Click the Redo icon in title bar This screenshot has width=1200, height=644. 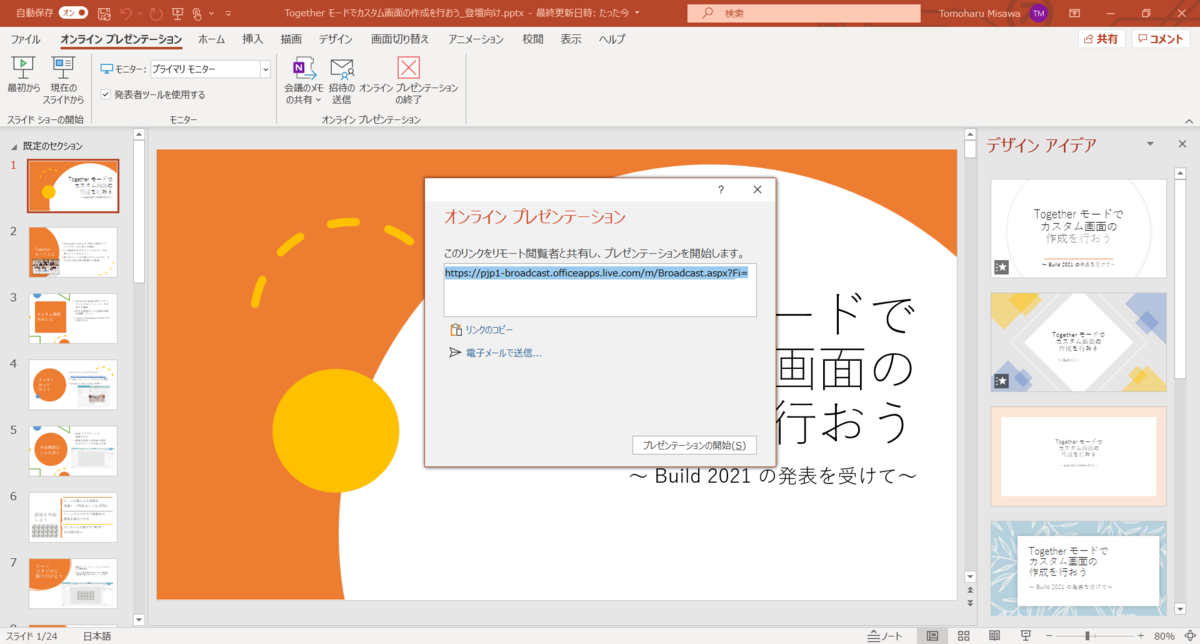(154, 14)
